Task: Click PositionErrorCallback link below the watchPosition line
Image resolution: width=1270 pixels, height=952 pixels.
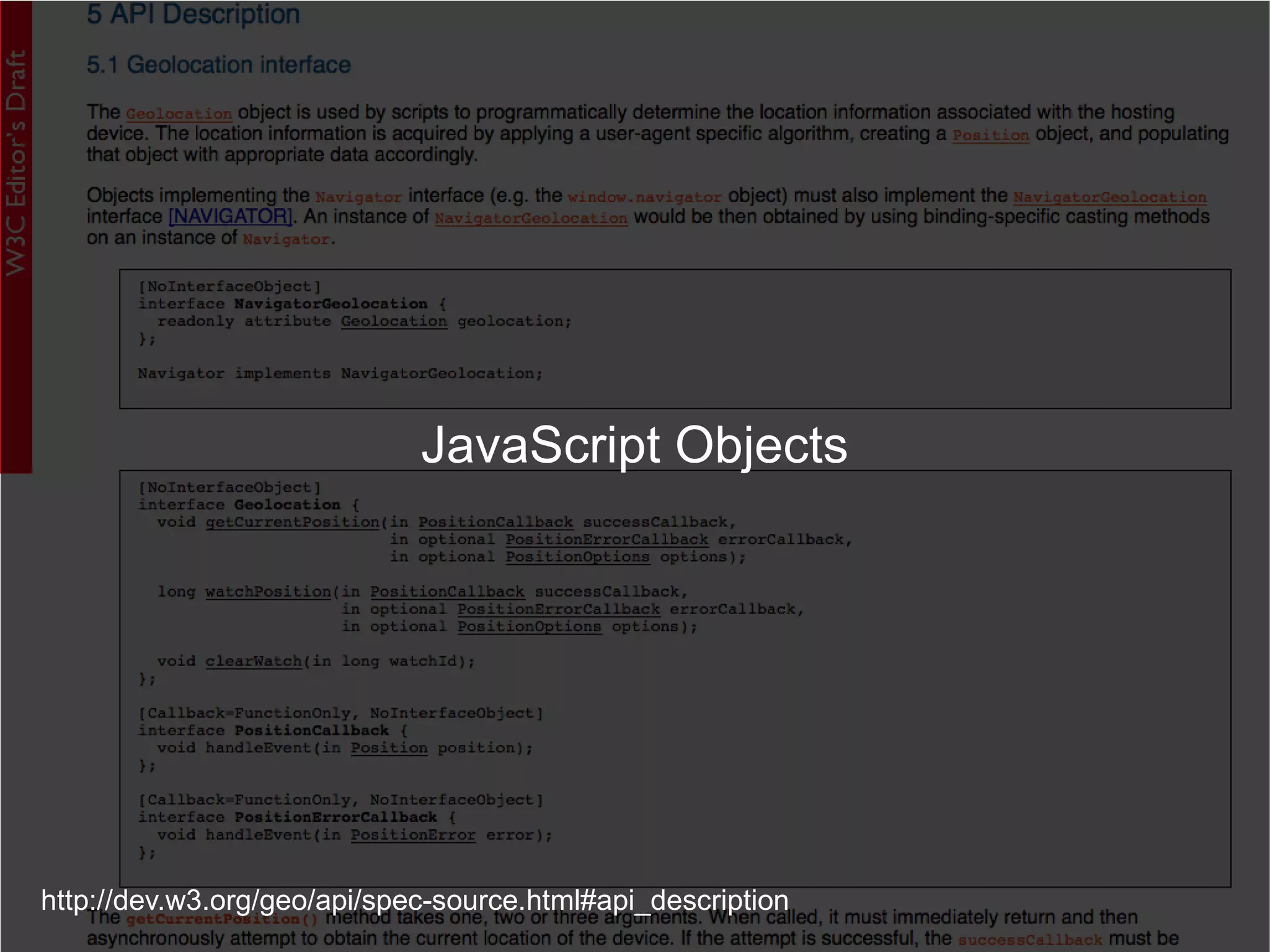Action: click(559, 609)
